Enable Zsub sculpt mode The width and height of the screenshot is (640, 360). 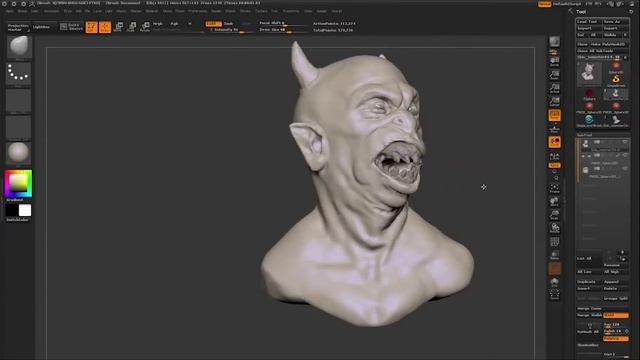pos(229,24)
